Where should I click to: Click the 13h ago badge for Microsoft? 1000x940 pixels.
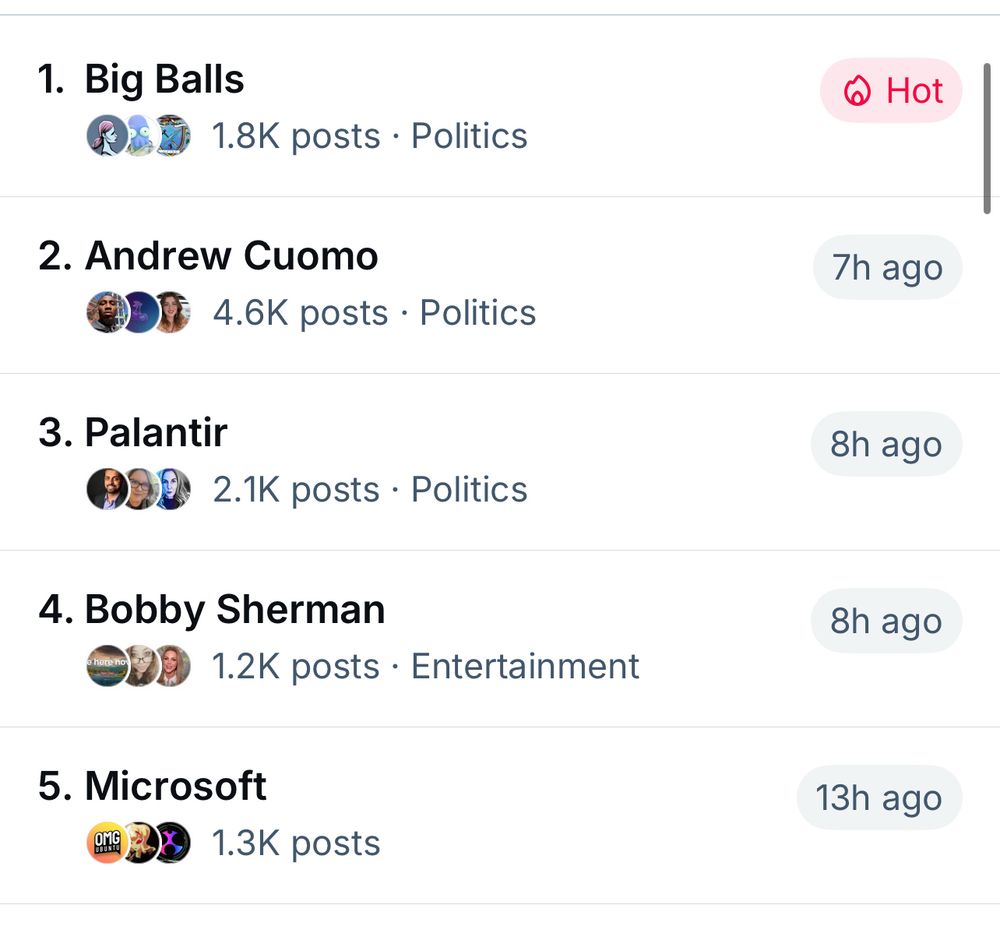(x=879, y=798)
